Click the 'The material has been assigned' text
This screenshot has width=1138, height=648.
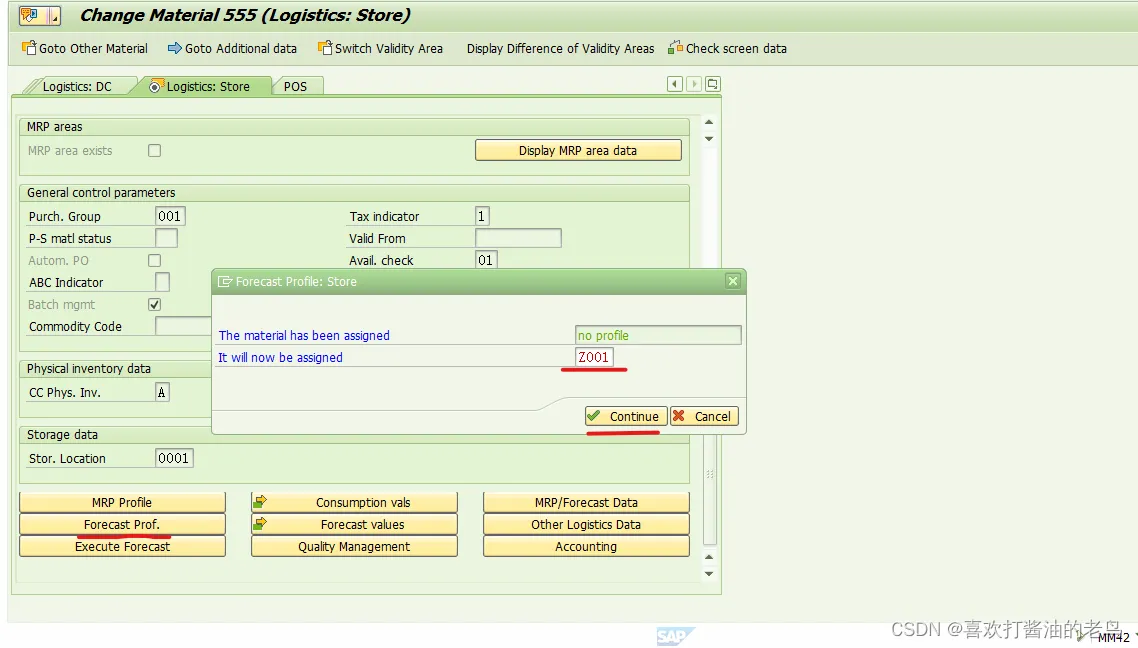(x=304, y=335)
